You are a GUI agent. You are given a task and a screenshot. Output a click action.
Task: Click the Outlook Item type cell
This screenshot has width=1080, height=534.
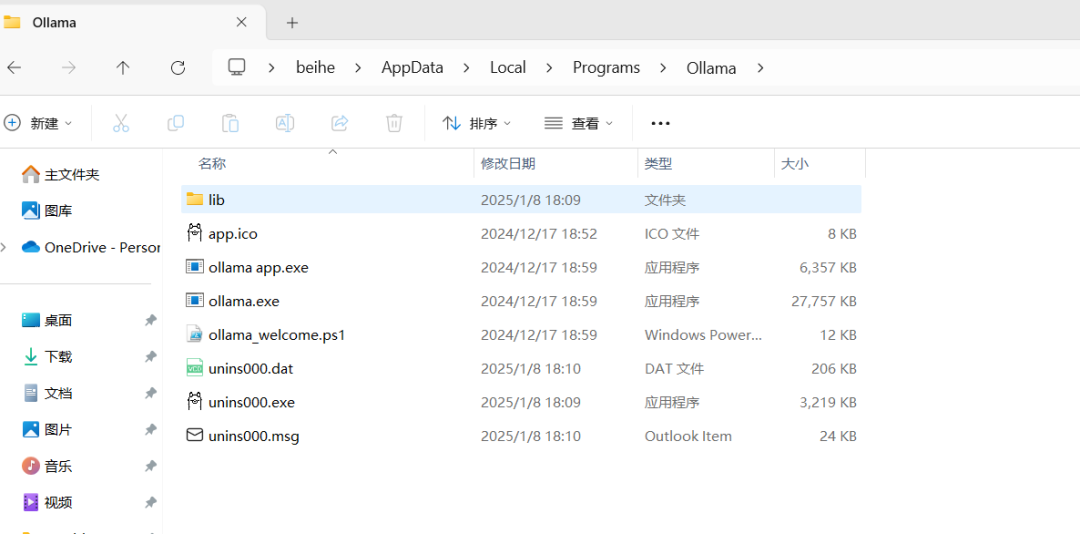[x=688, y=435]
